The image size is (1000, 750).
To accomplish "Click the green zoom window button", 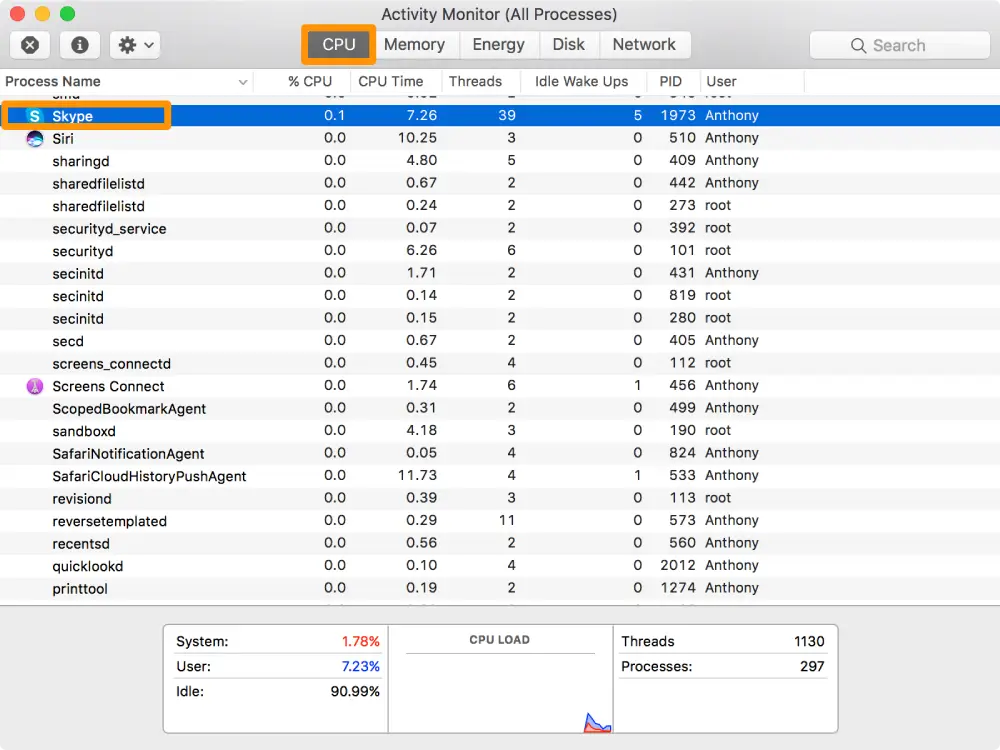I will click(x=67, y=13).
